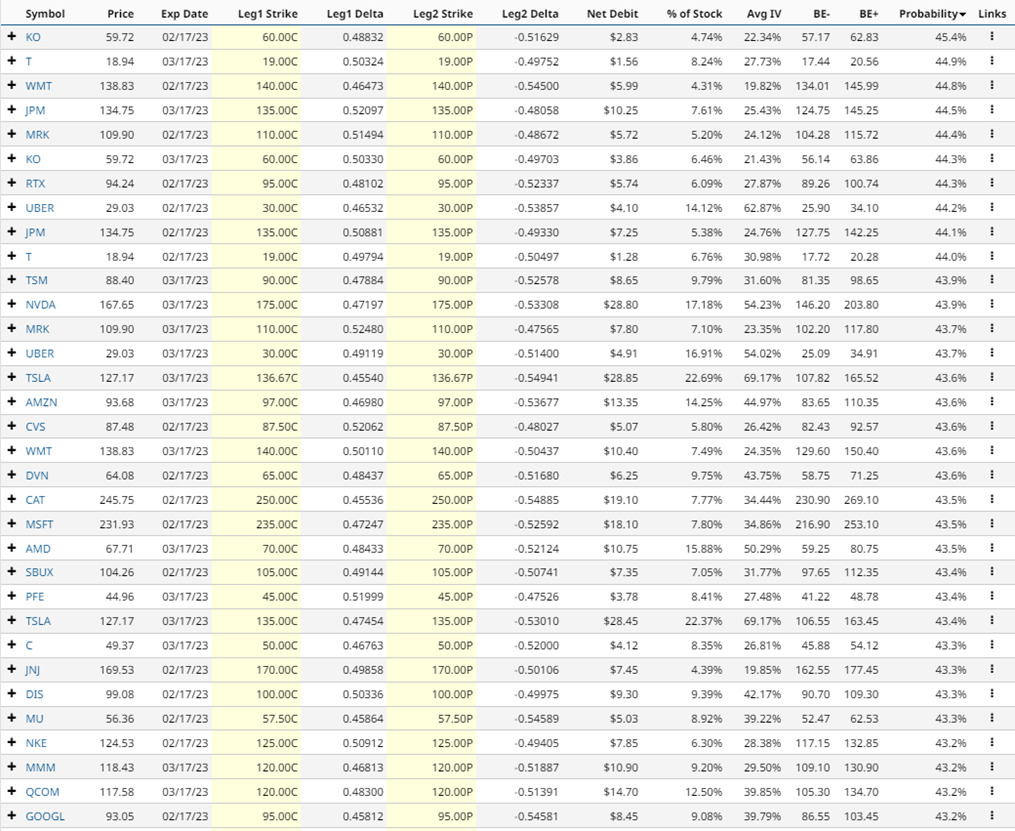Expand the CVS row with plus icon

pyautogui.click(x=11, y=426)
